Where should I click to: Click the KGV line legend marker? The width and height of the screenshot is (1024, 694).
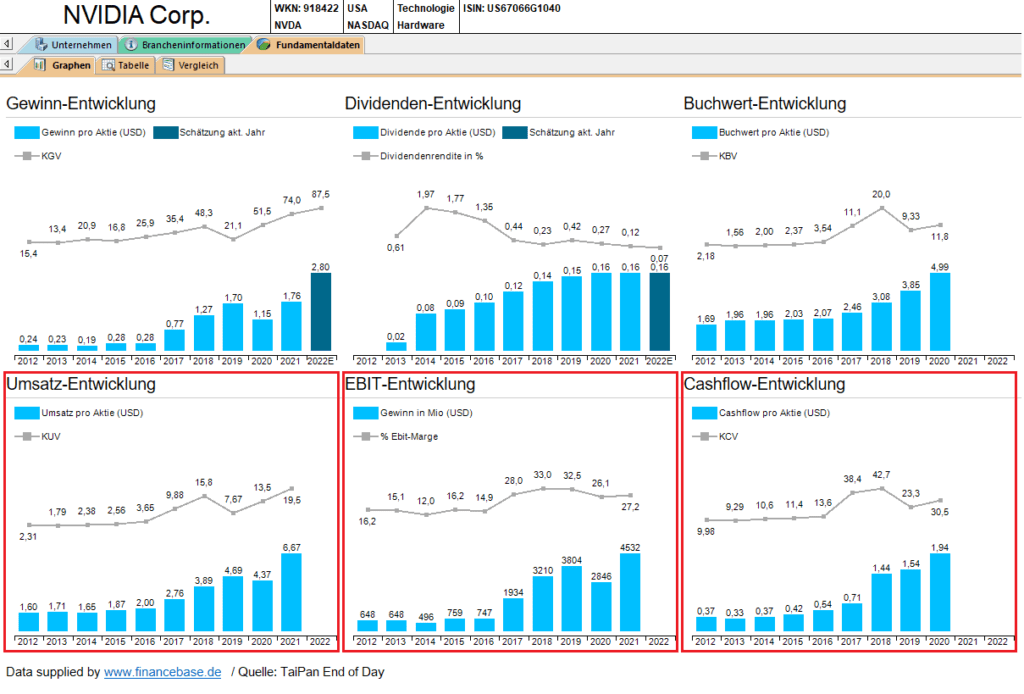(x=26, y=156)
